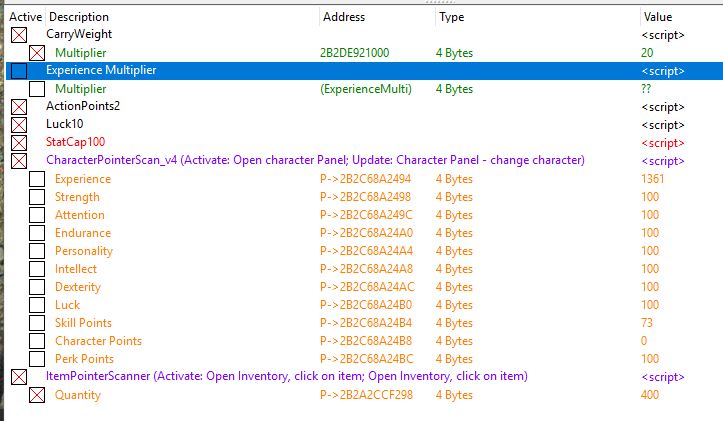
Task: Enable the Experience Multiplier script checkbox
Action: (x=19, y=71)
